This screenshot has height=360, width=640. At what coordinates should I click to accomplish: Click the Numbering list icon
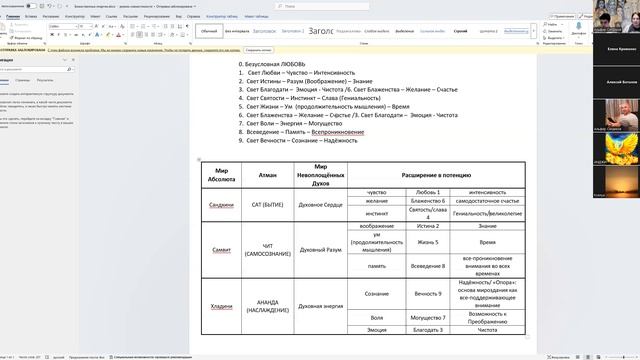[143, 26]
